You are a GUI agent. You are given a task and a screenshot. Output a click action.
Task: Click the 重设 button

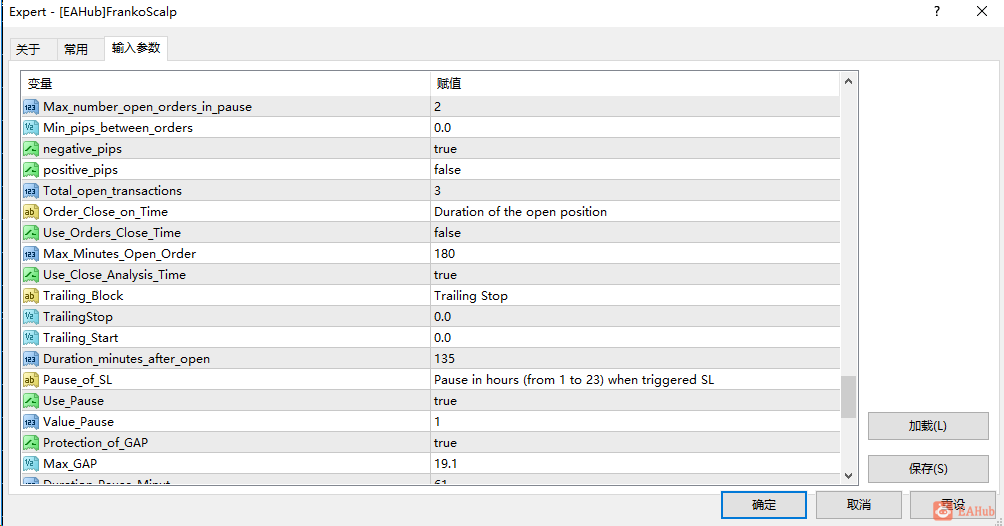pos(953,505)
